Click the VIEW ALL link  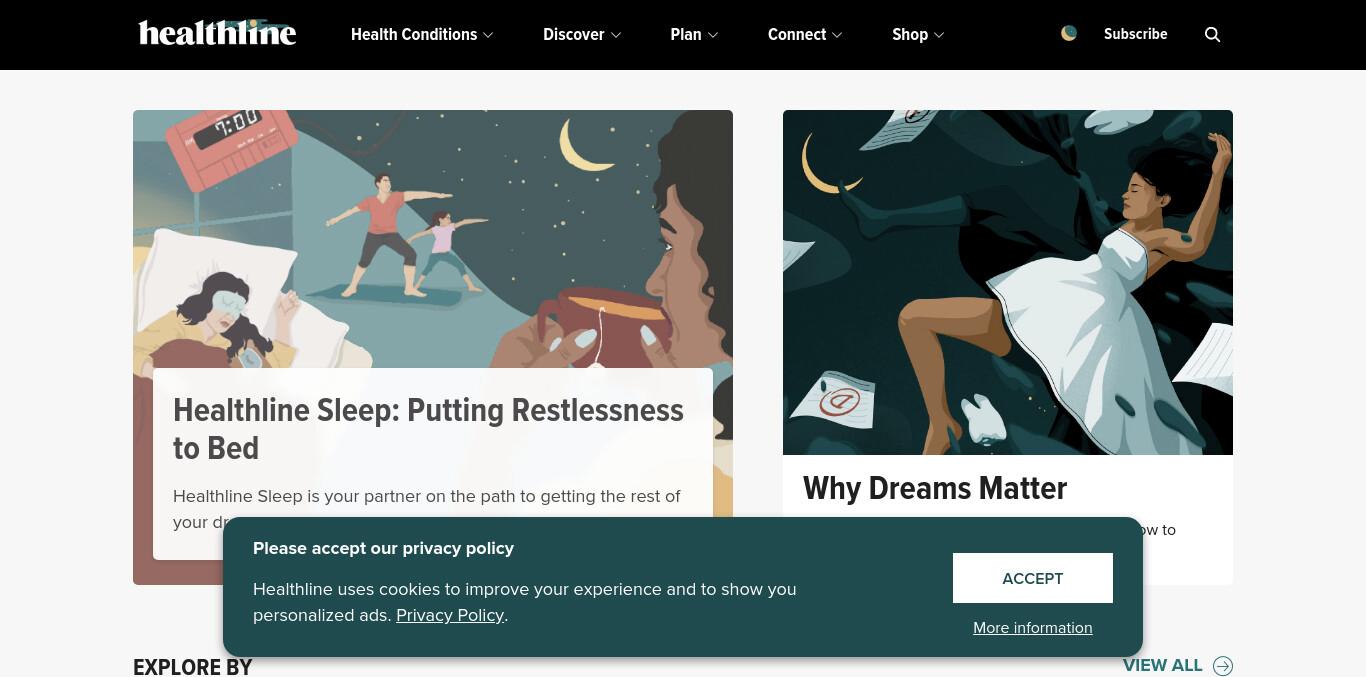point(1162,666)
